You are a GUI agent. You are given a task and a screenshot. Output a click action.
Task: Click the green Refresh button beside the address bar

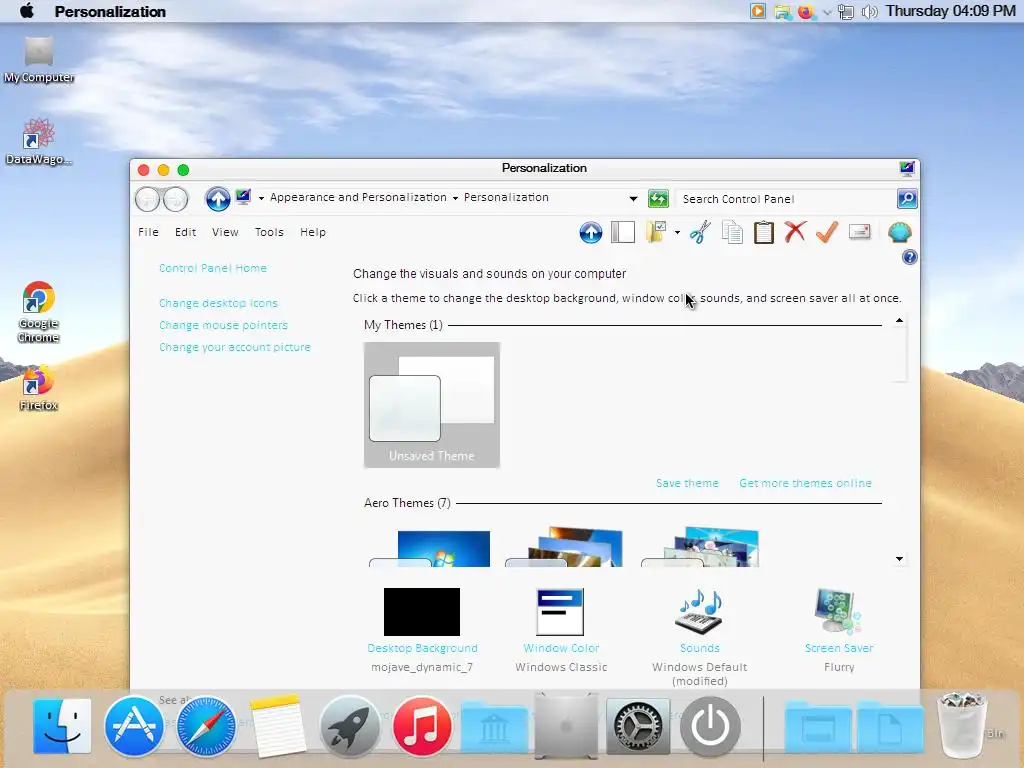point(658,199)
